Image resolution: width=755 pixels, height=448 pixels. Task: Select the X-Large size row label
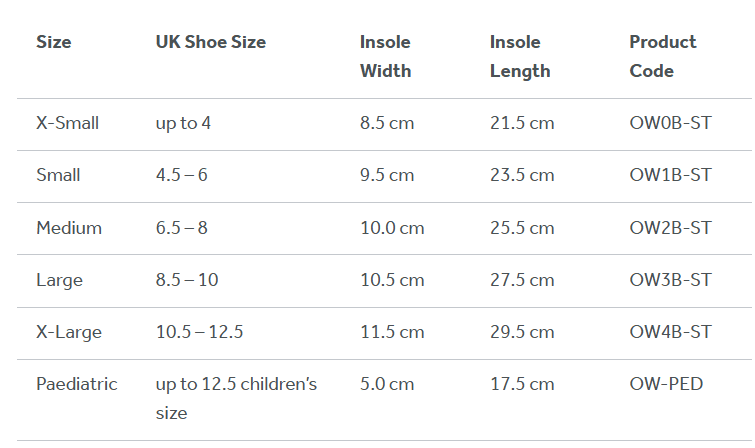[69, 332]
